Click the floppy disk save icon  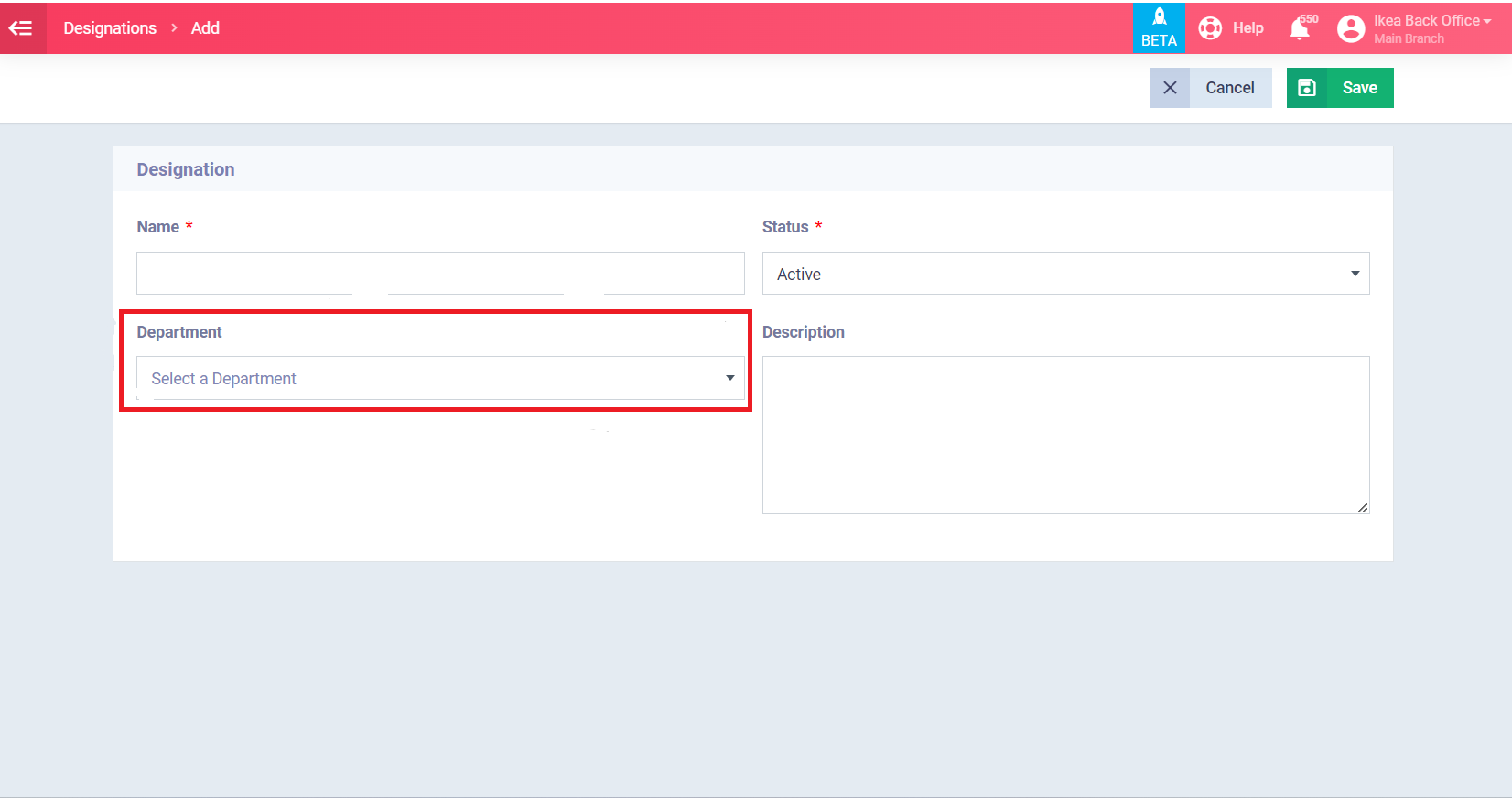point(1307,88)
